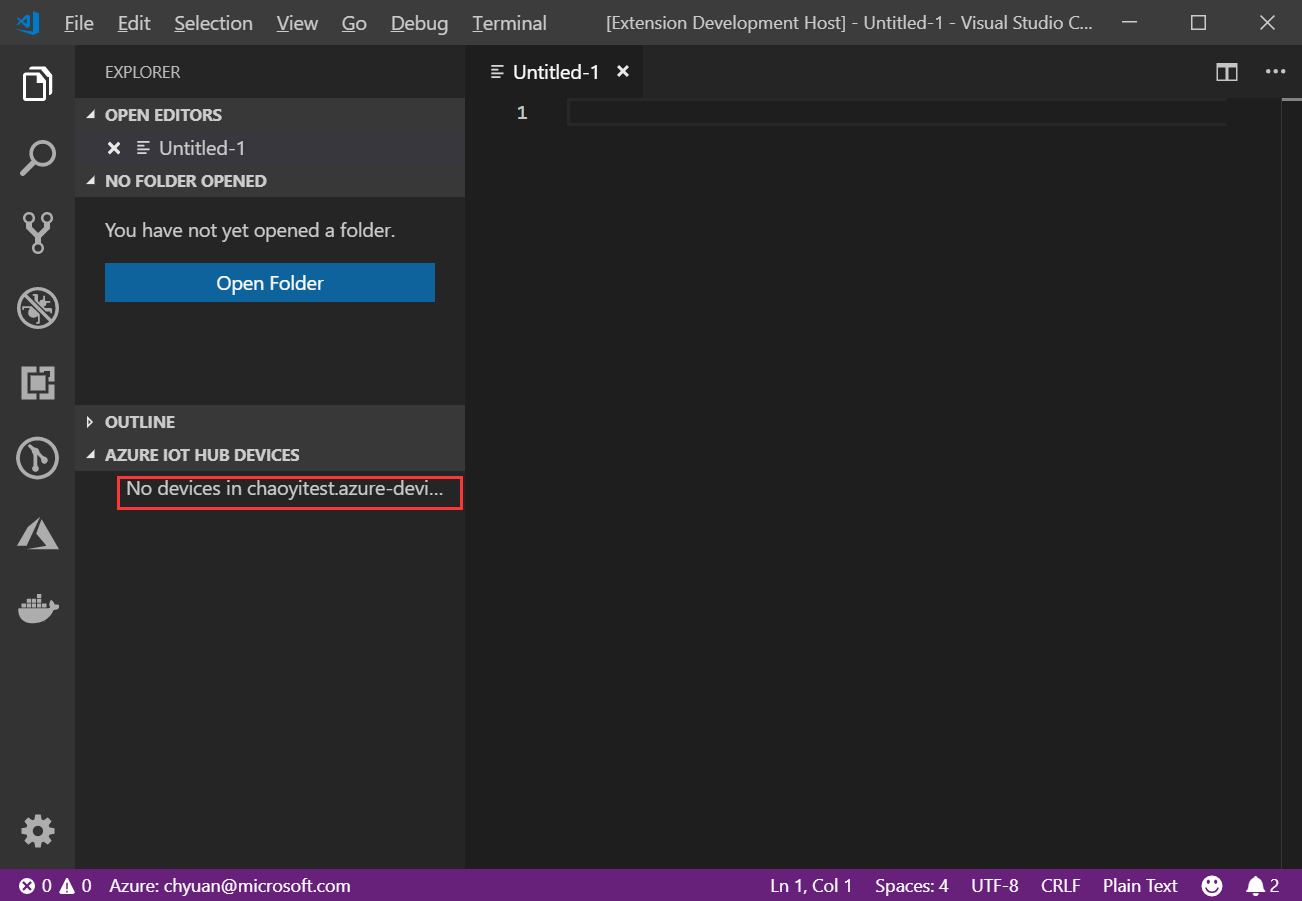Image resolution: width=1302 pixels, height=901 pixels.
Task: Open the Extensions view icon
Action: click(38, 383)
